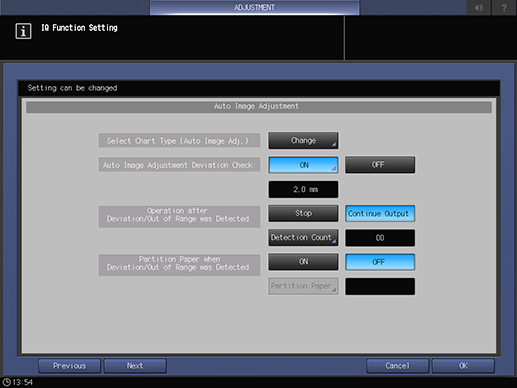Set Partition Paper to OFF

(380, 262)
